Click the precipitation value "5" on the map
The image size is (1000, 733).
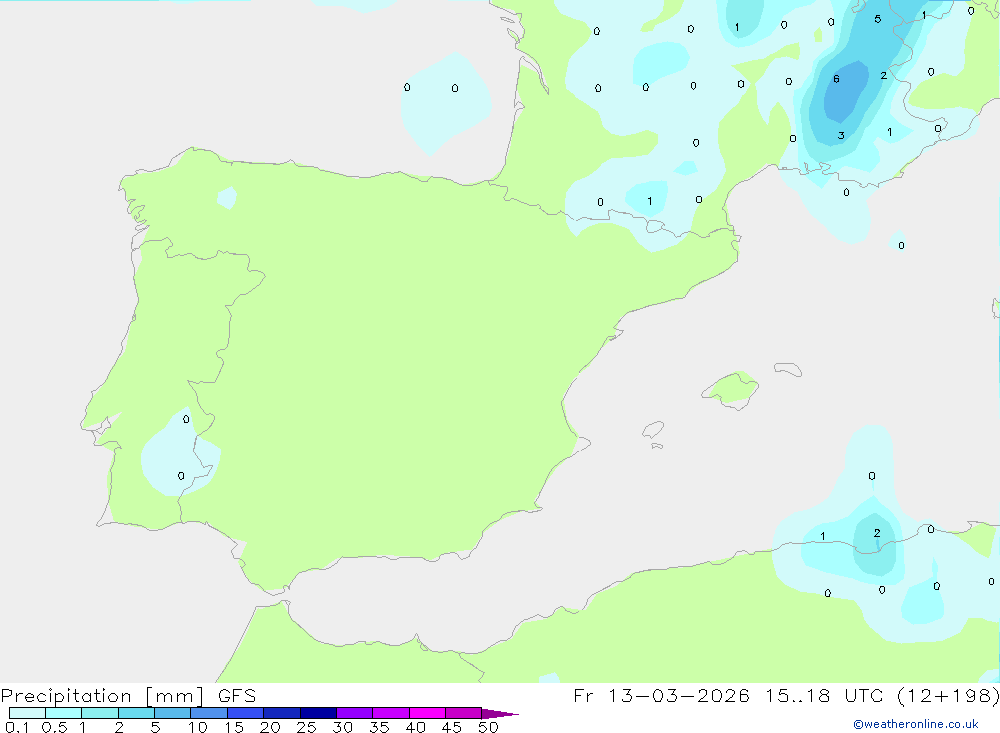coord(878,19)
